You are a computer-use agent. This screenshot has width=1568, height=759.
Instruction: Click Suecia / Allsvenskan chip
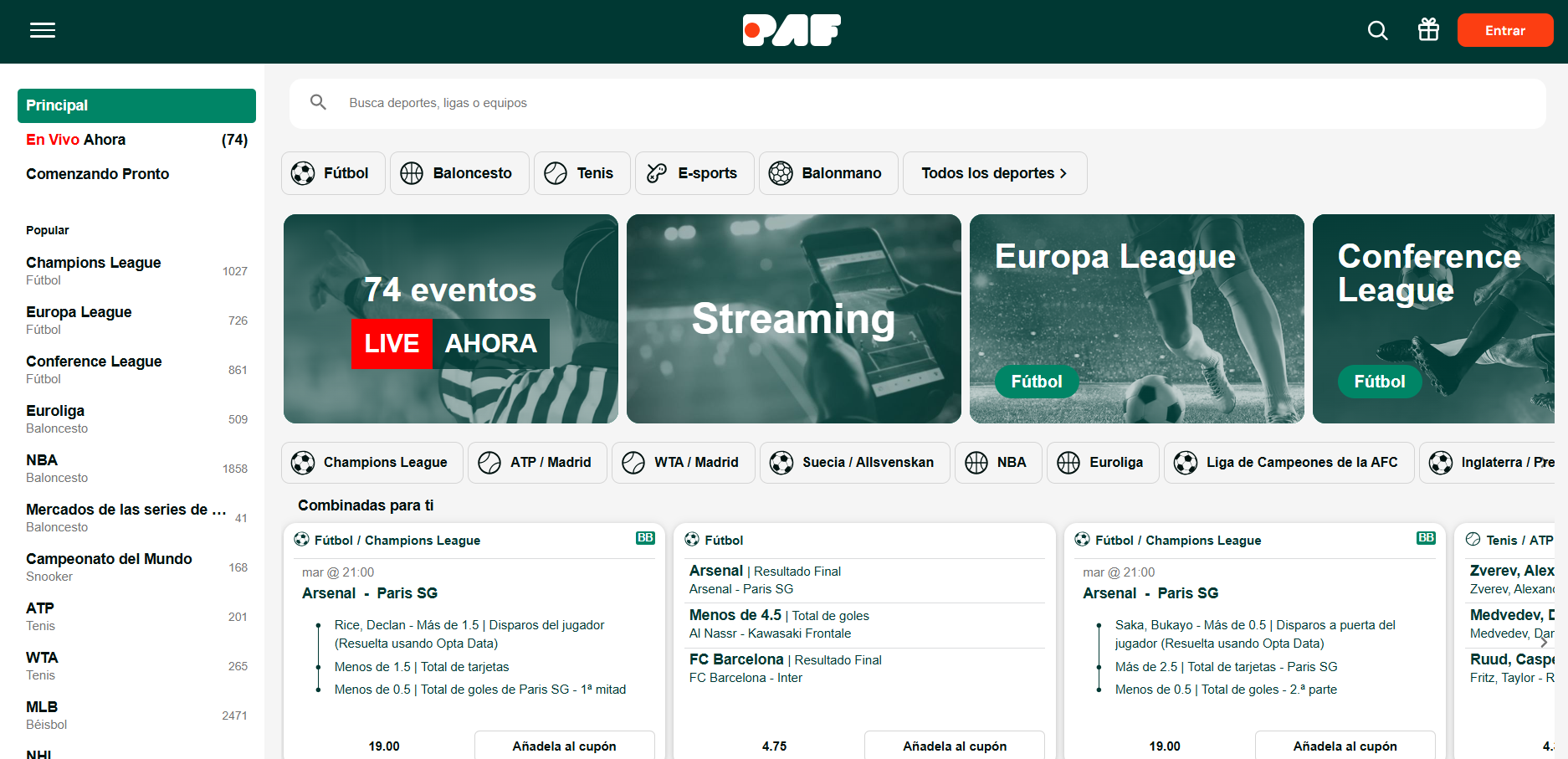[x=855, y=463]
